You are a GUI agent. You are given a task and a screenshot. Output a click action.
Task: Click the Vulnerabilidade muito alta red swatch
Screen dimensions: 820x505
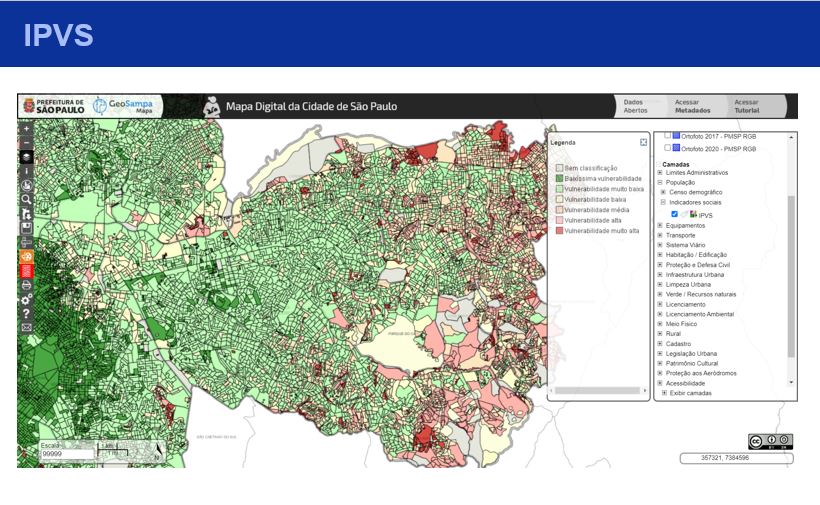(559, 231)
